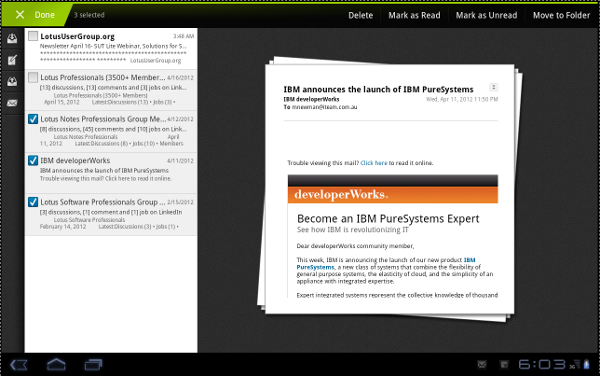Uncheck the IBM developerWorks message checkbox
Screen dimensions: 600x376
(33, 160)
